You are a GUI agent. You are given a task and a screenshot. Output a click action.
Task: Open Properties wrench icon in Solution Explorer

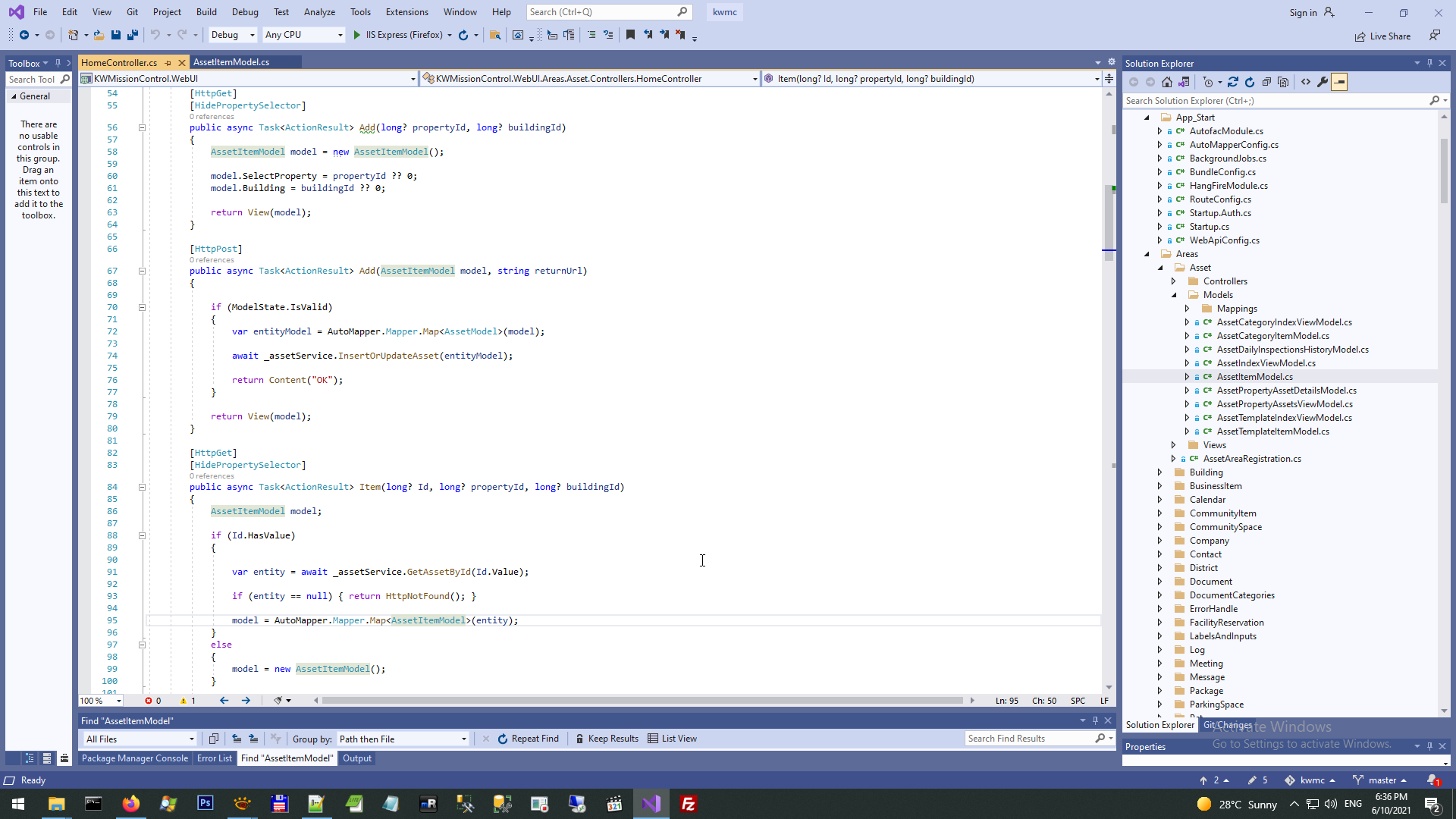(1323, 82)
